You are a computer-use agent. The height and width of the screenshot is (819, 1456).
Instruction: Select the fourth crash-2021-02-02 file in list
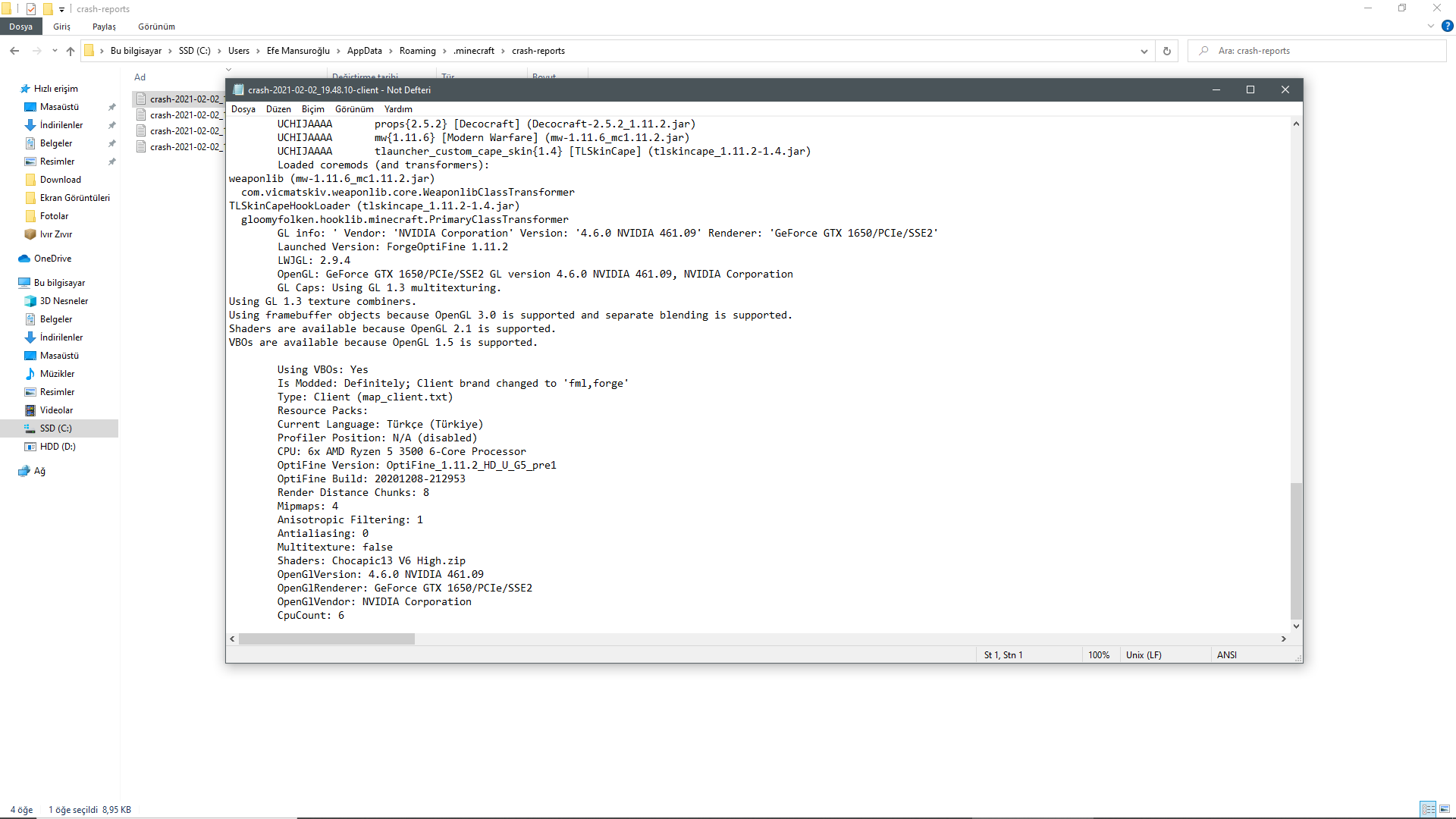pyautogui.click(x=179, y=147)
